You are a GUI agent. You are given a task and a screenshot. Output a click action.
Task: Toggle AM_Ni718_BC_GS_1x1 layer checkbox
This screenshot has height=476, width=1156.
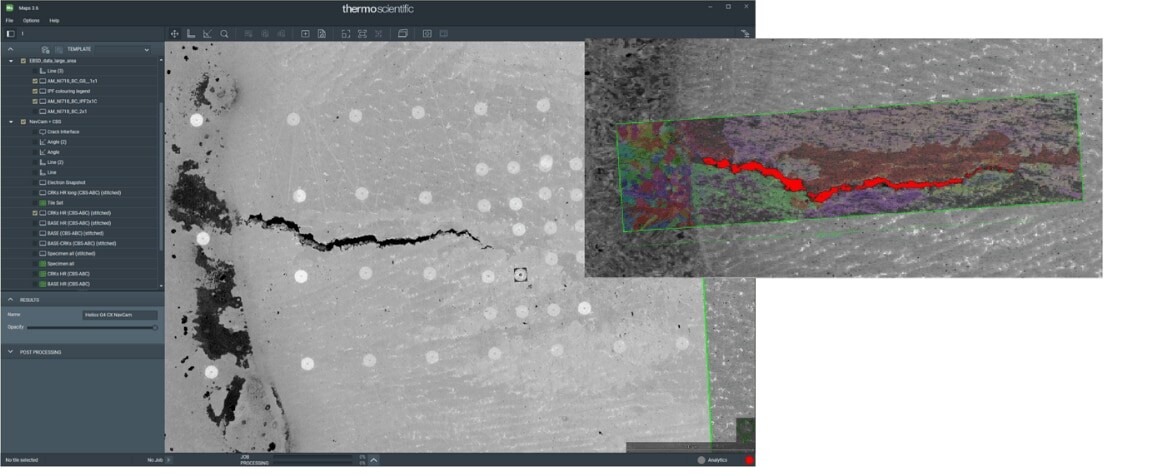click(x=33, y=80)
